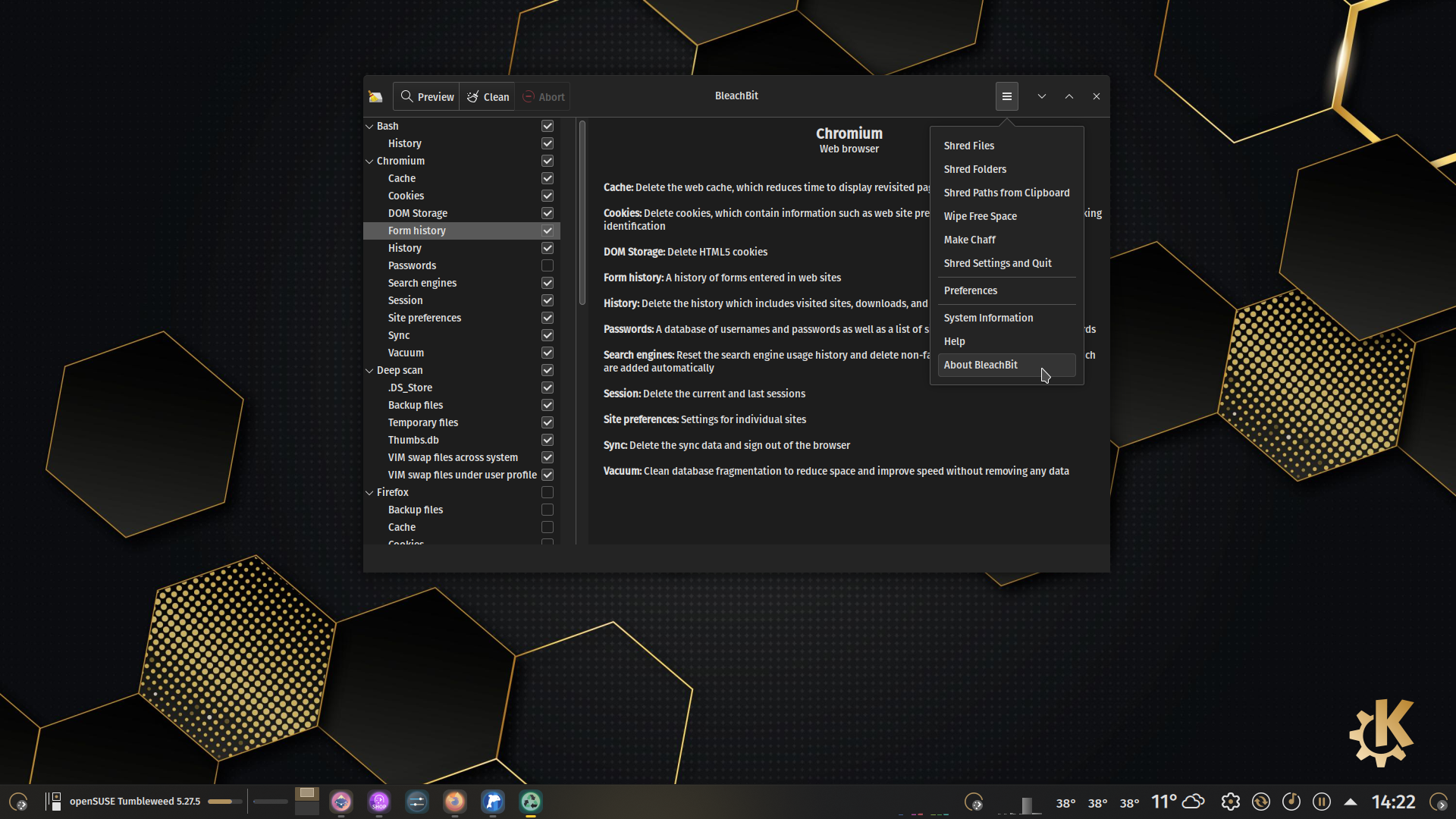This screenshot has height=819, width=1456.
Task: Click the circular widget left of CPU graph
Action: pos(974,802)
